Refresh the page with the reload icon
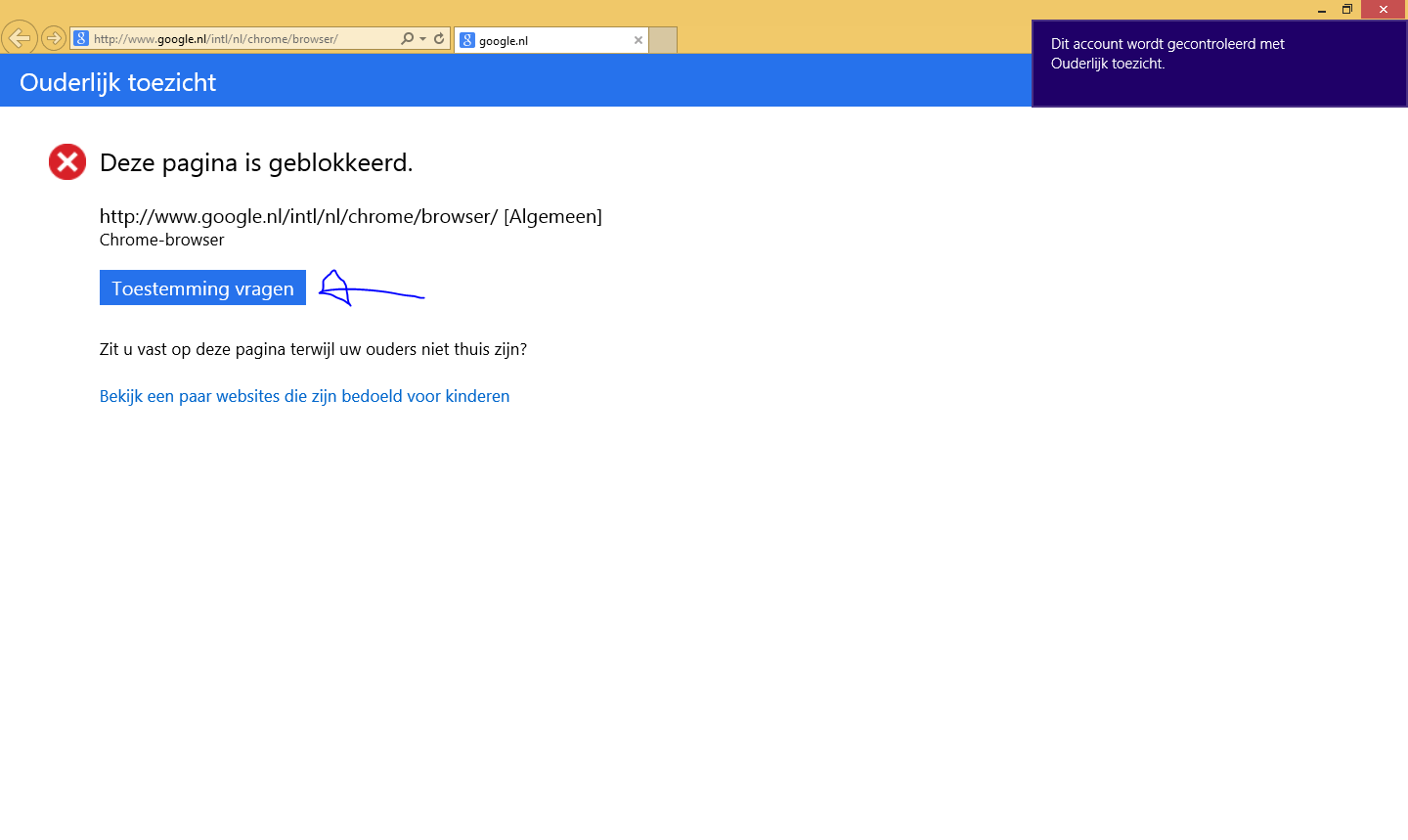 point(440,39)
